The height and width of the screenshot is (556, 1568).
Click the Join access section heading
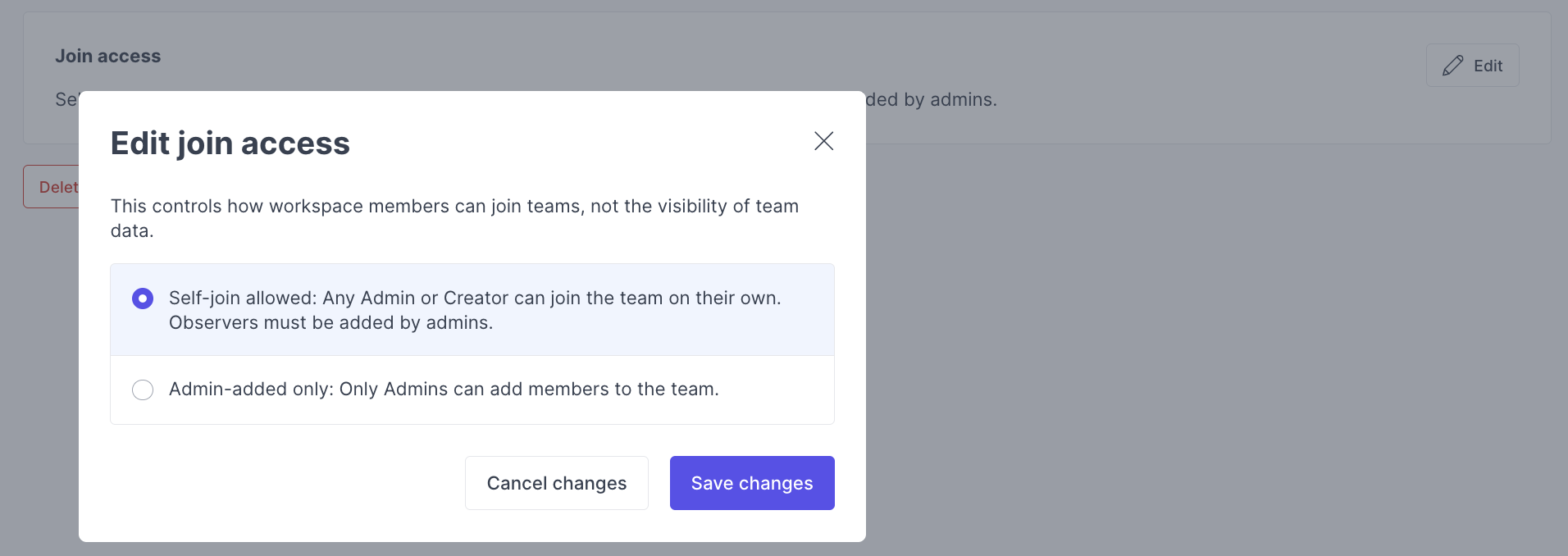click(107, 56)
